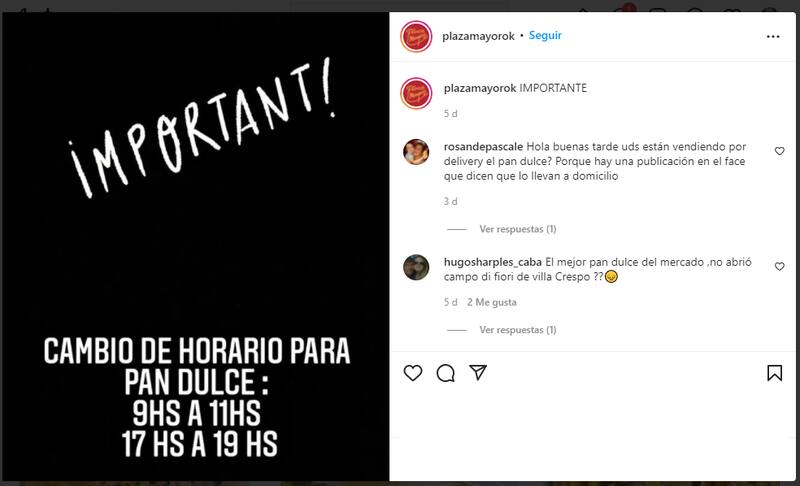800x486 pixels.
Task: View the 2 Me gusta likes list
Action: coord(491,302)
